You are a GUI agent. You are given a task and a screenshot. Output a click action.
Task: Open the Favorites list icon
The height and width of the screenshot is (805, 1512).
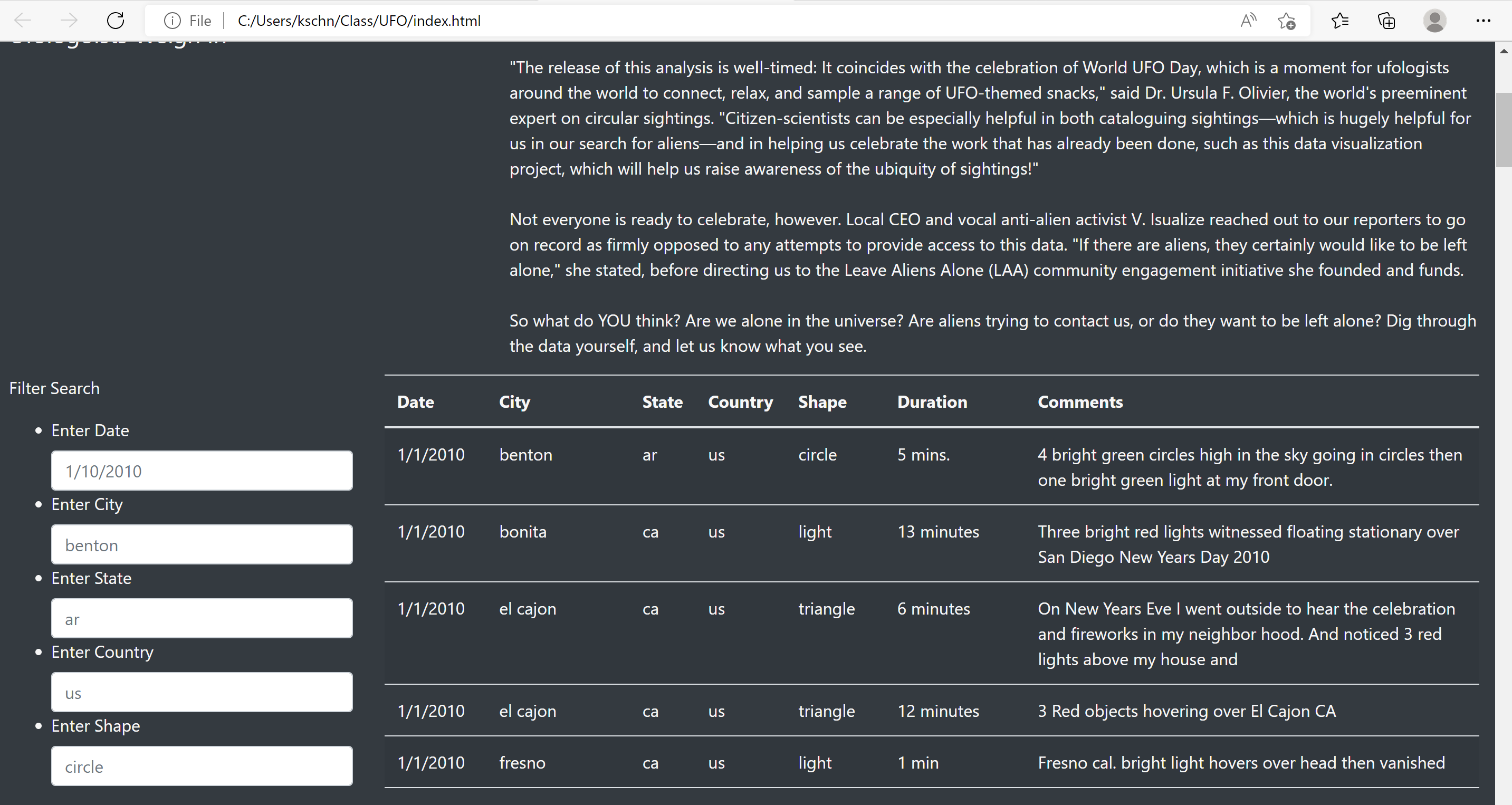pos(1339,21)
